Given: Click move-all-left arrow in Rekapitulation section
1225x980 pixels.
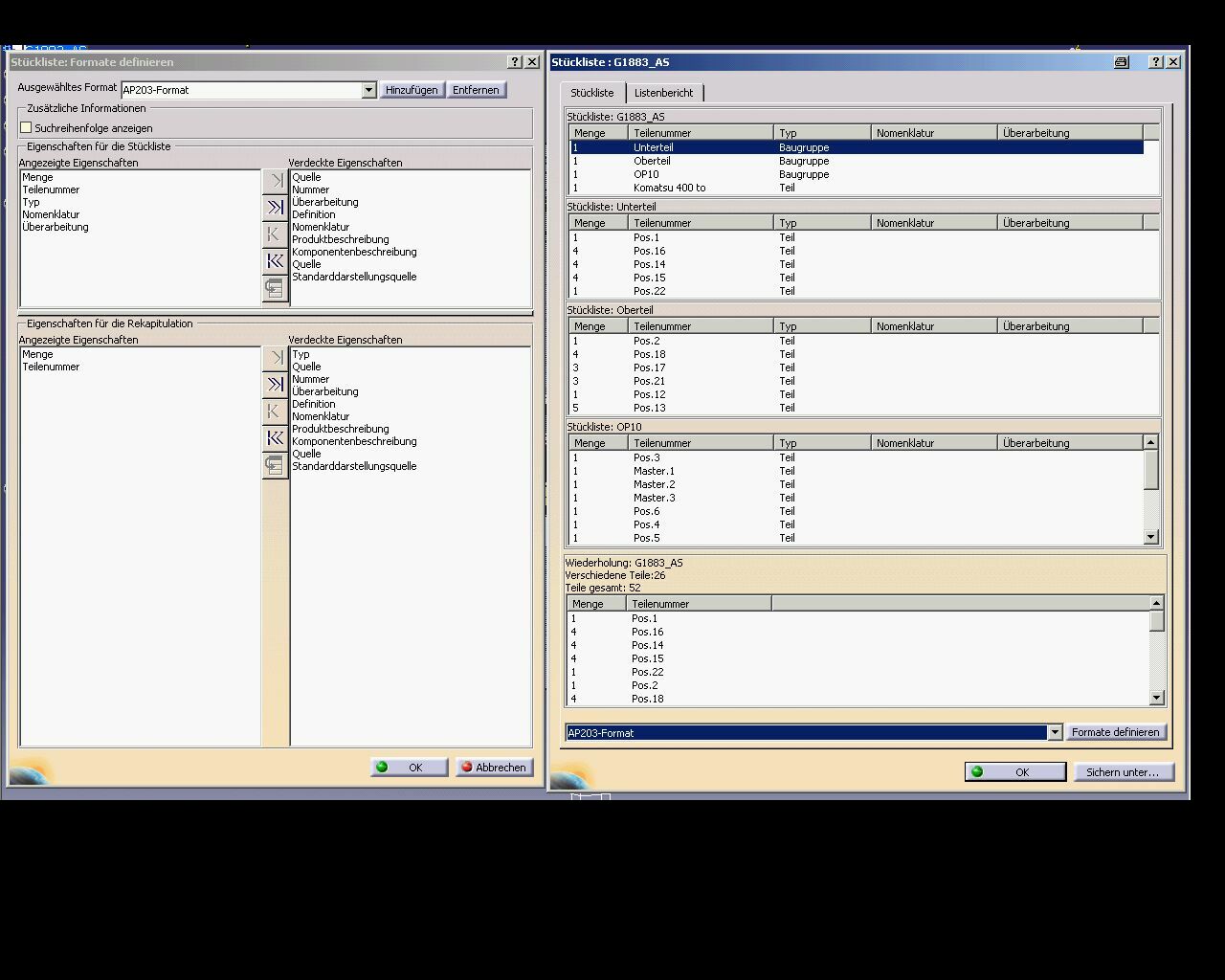Looking at the screenshot, I should tap(275, 437).
